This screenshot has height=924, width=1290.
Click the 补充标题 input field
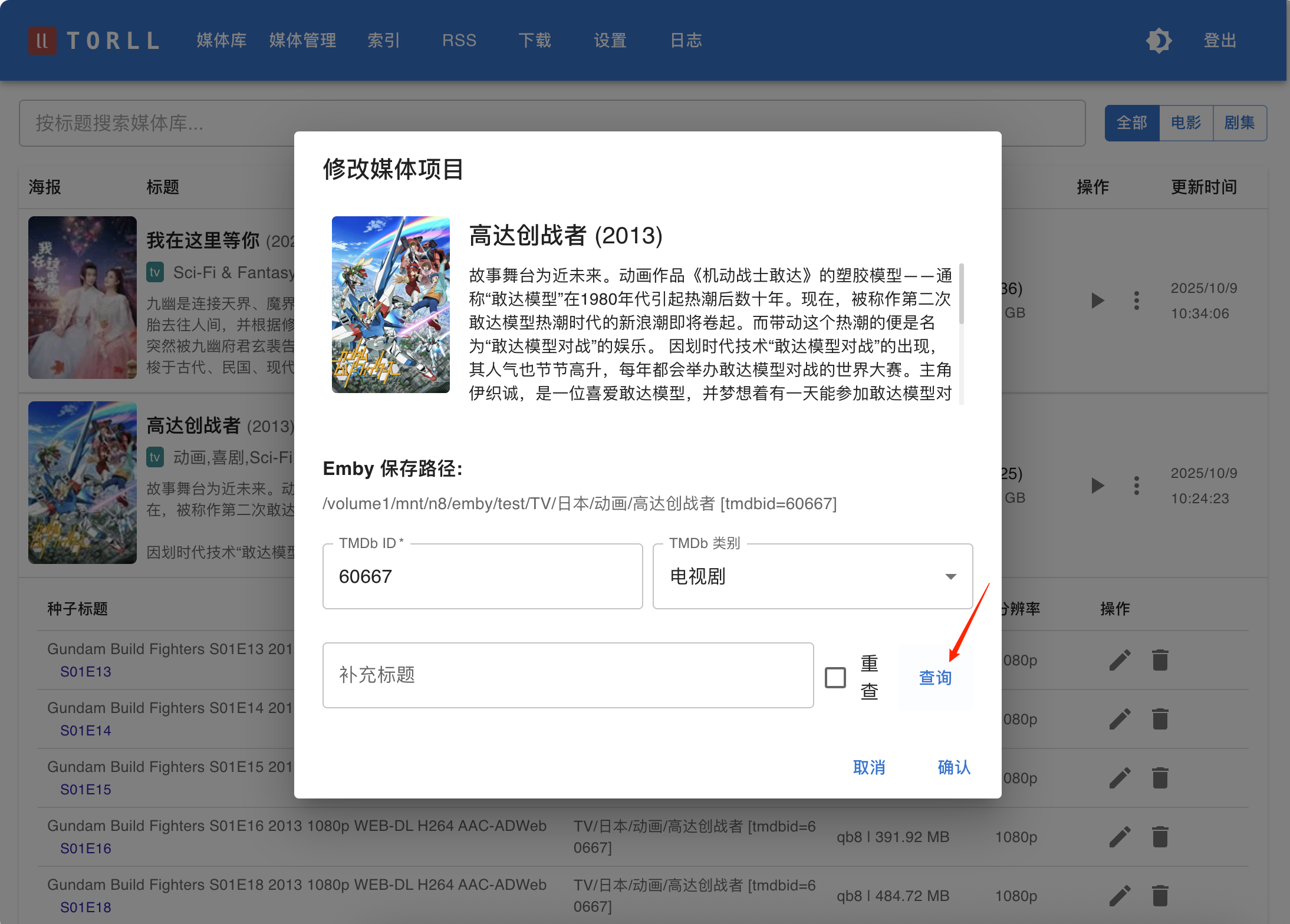coord(568,675)
